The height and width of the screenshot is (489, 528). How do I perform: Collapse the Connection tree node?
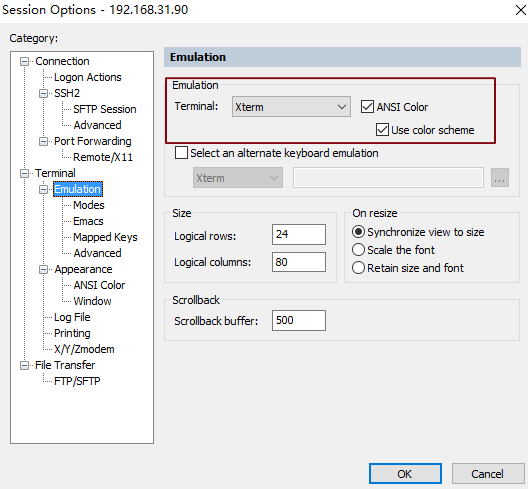pos(24,61)
